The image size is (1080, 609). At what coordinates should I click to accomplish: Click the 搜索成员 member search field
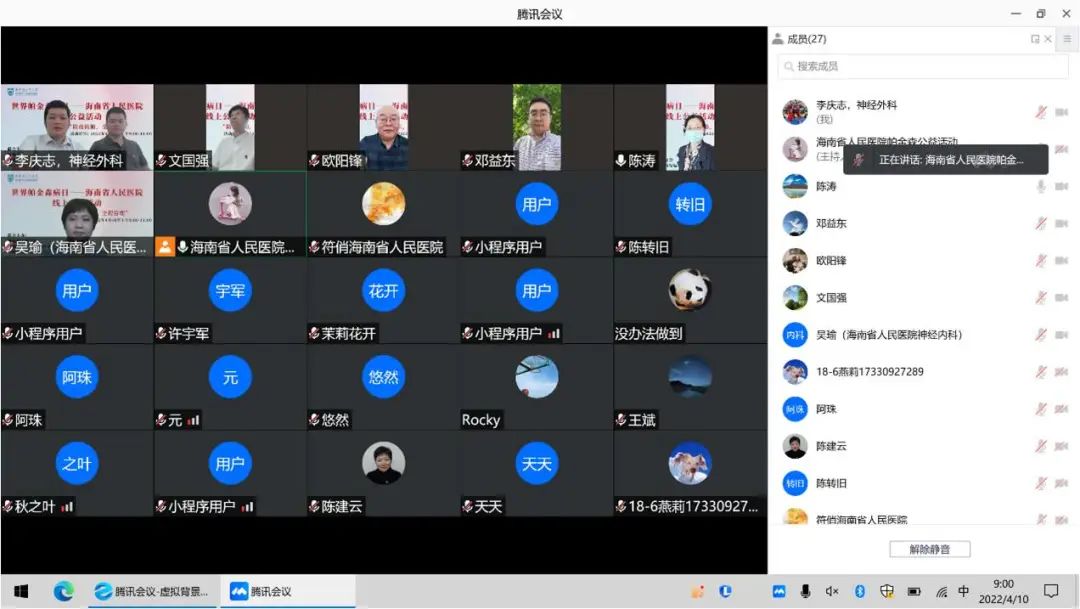tap(920, 64)
